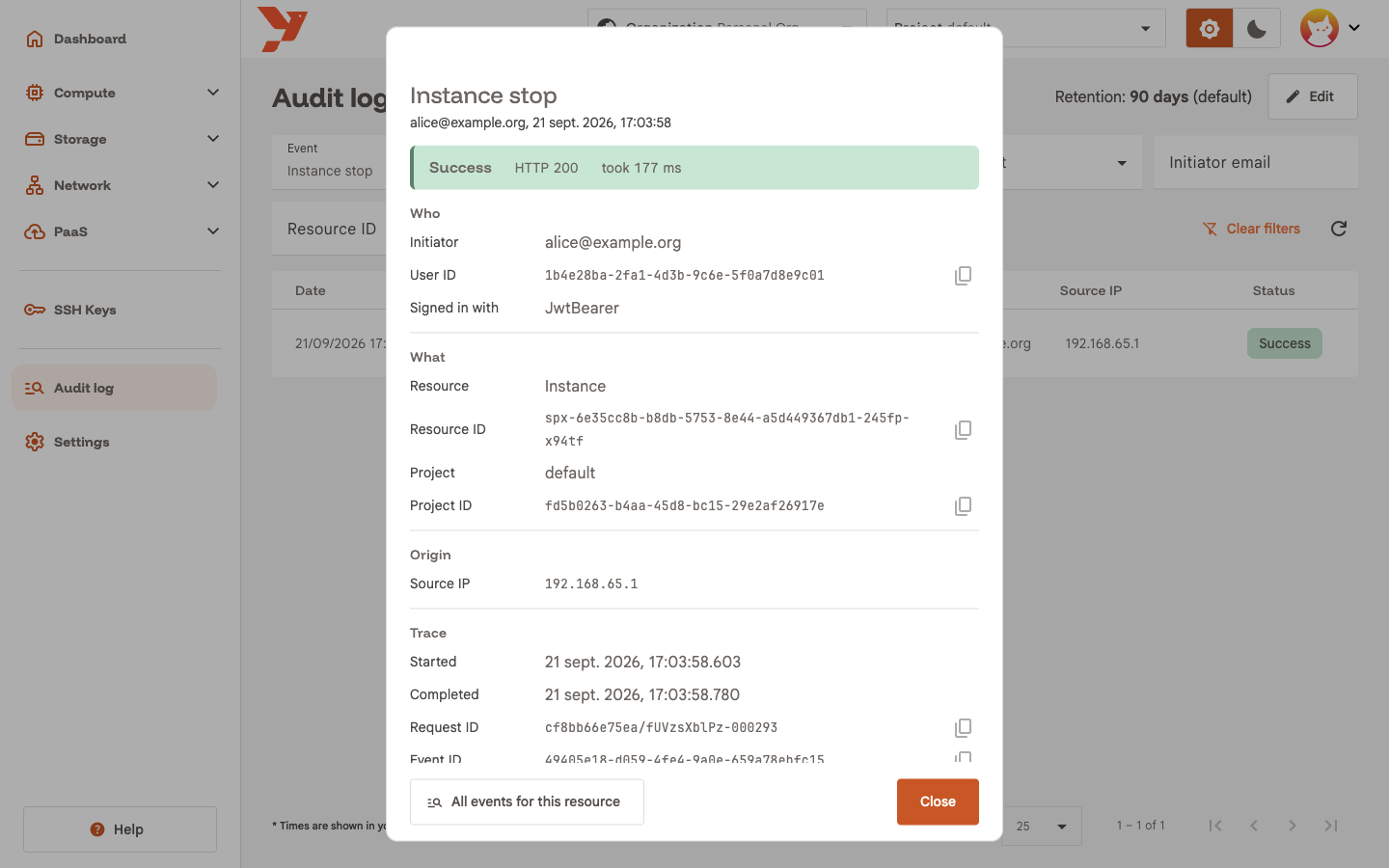
Task: Expand the Storage menu section
Action: pos(213,139)
